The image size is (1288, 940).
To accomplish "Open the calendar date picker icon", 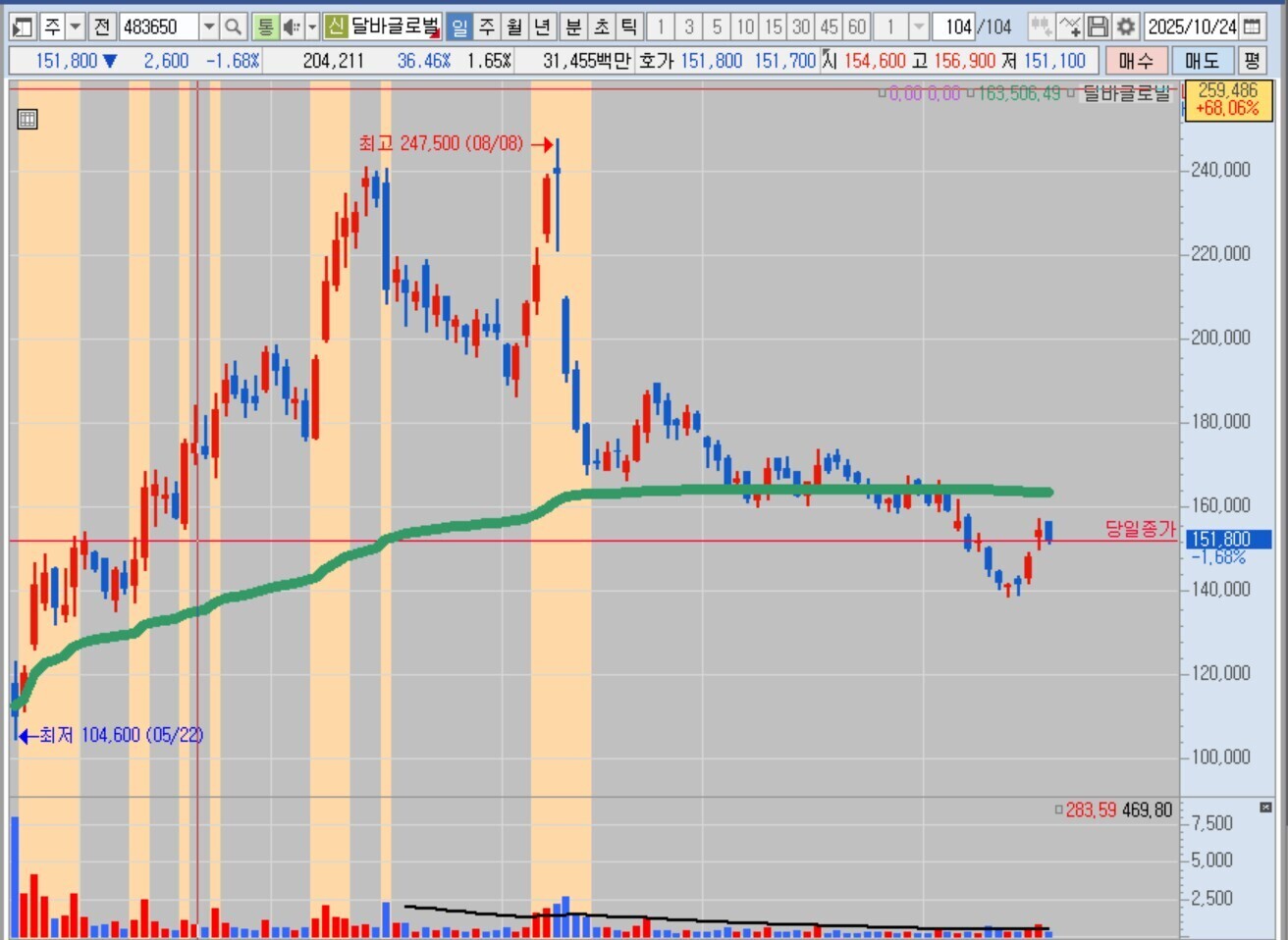I will click(1252, 26).
